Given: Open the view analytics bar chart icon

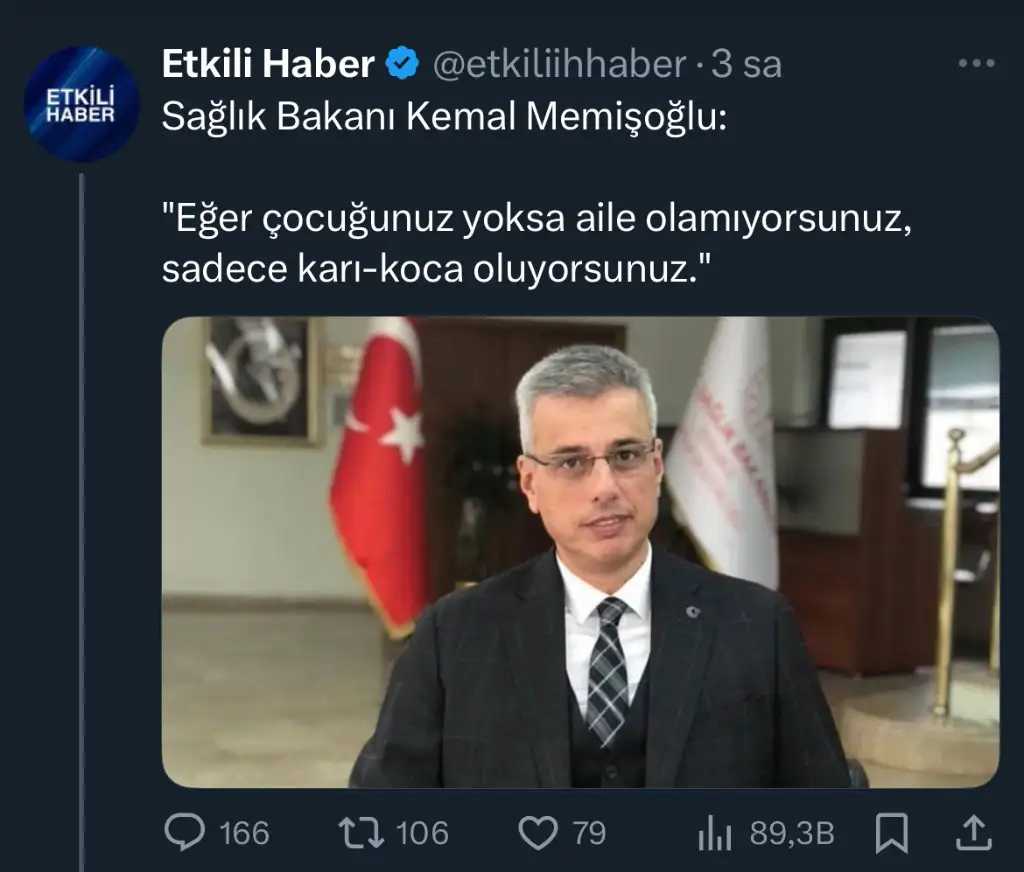Looking at the screenshot, I should point(715,834).
